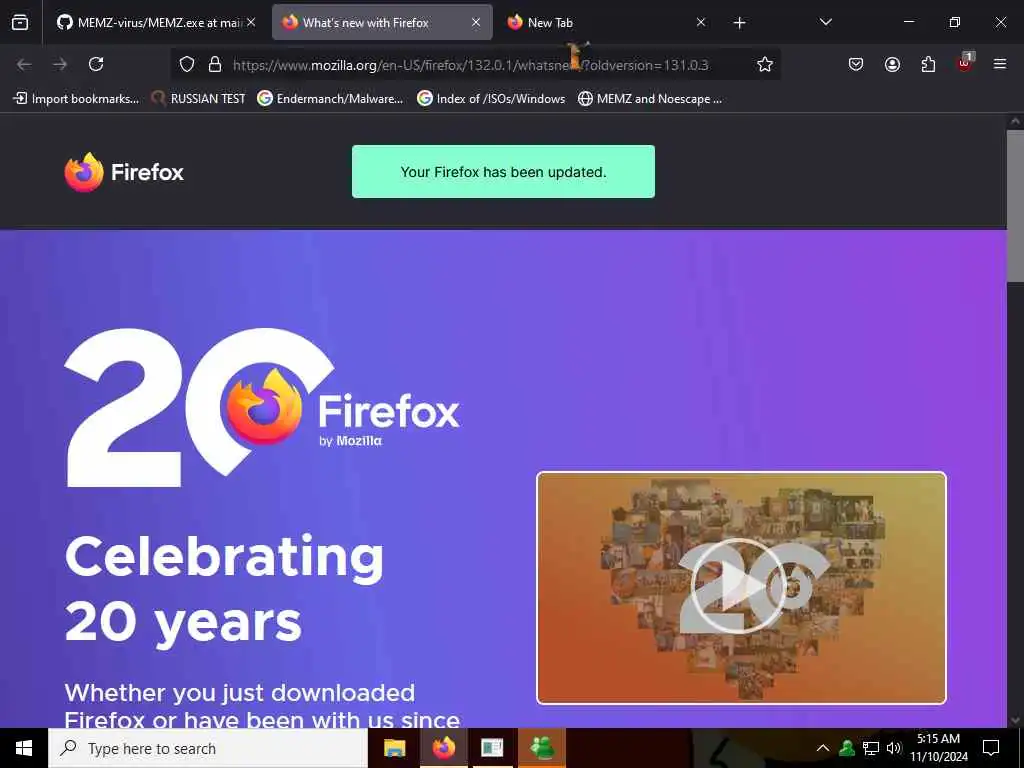Image resolution: width=1024 pixels, height=768 pixels.
Task: Open the Extensions puzzle icon
Action: coord(928,64)
